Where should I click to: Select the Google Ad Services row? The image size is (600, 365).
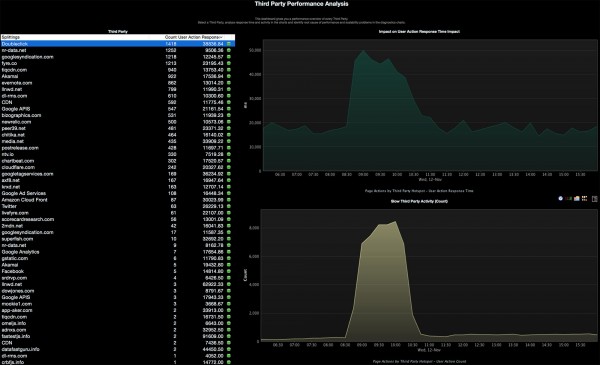click(x=117, y=194)
